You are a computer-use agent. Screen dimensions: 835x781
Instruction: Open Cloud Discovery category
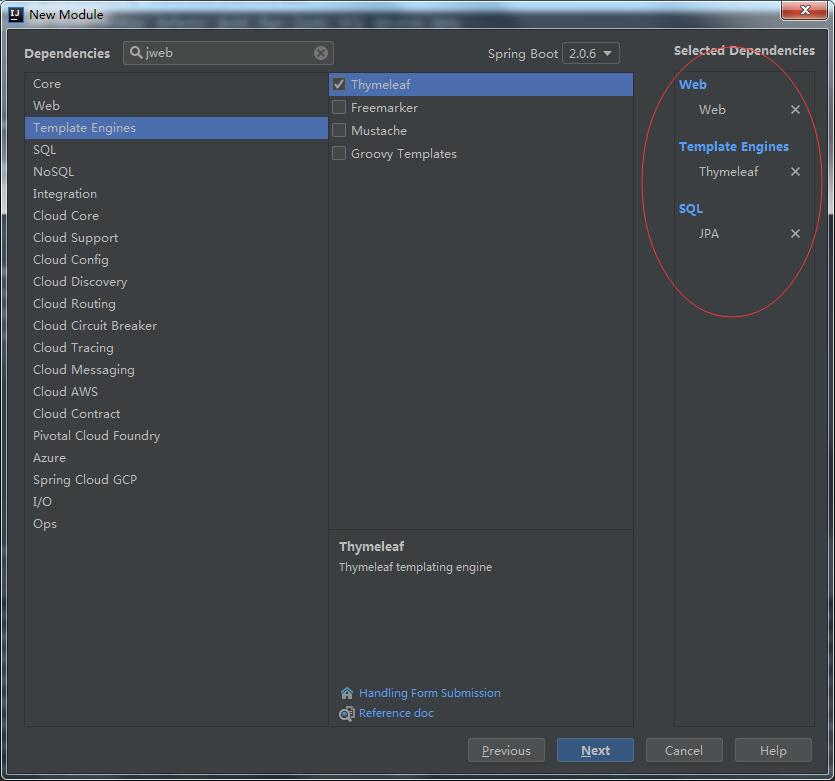pos(176,282)
